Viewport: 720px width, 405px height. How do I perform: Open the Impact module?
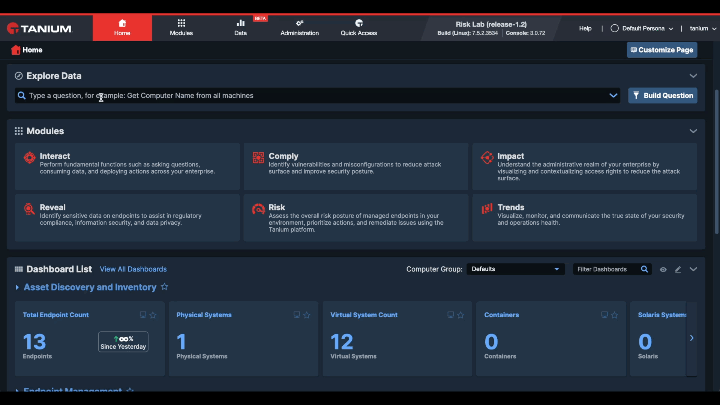pyautogui.click(x=585, y=166)
